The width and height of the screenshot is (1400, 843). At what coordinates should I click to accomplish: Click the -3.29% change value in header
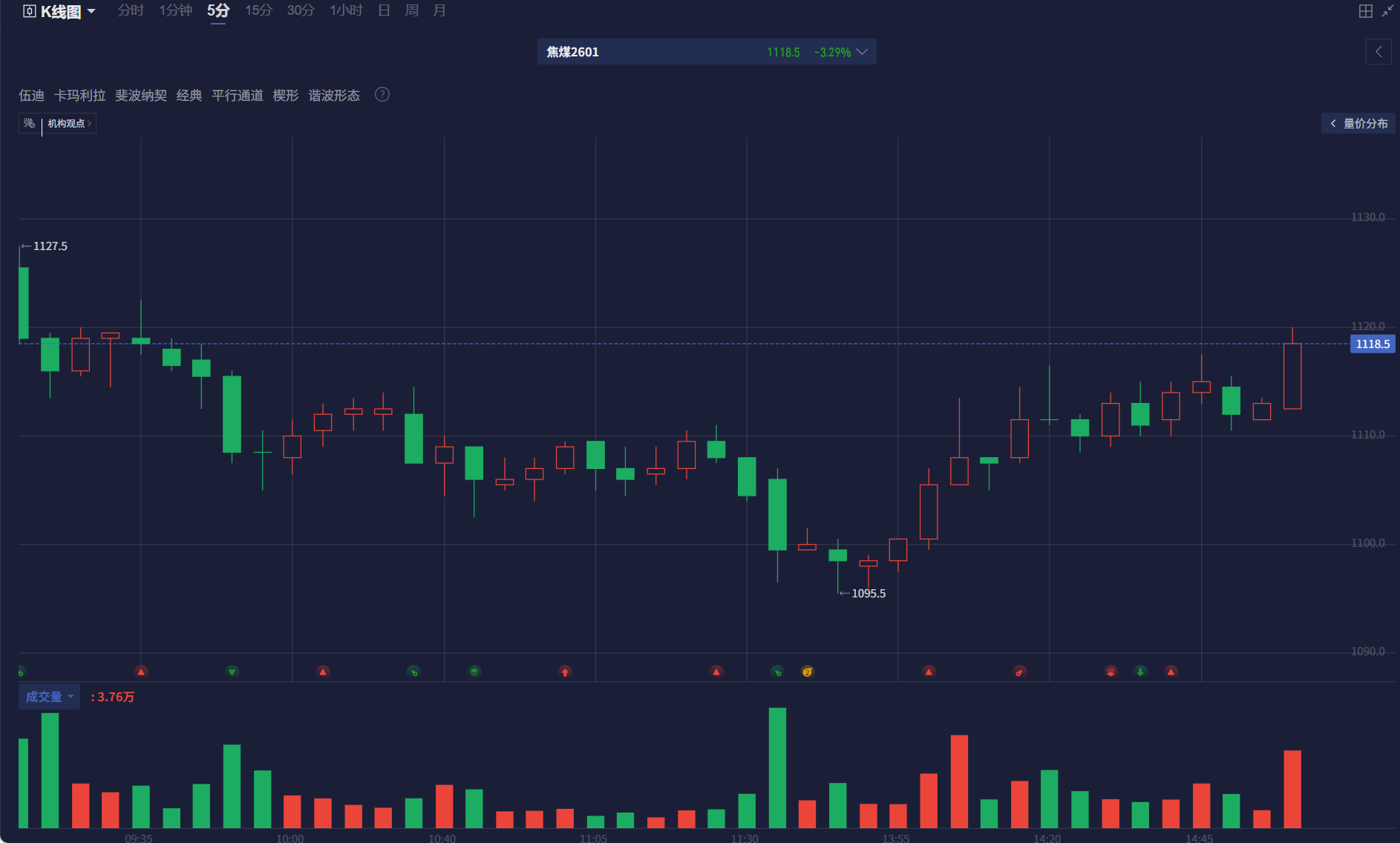point(832,52)
